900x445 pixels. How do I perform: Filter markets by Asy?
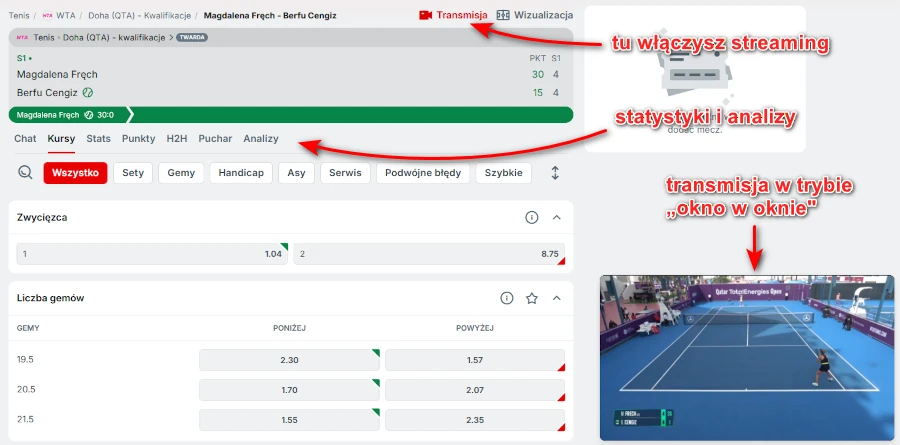click(296, 173)
